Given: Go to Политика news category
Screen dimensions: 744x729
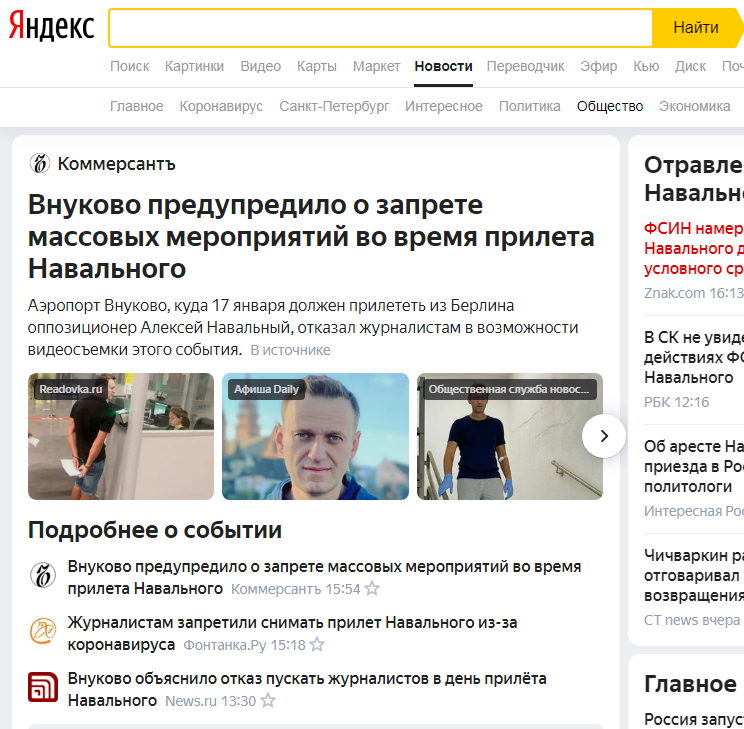Looking at the screenshot, I should click(x=530, y=106).
